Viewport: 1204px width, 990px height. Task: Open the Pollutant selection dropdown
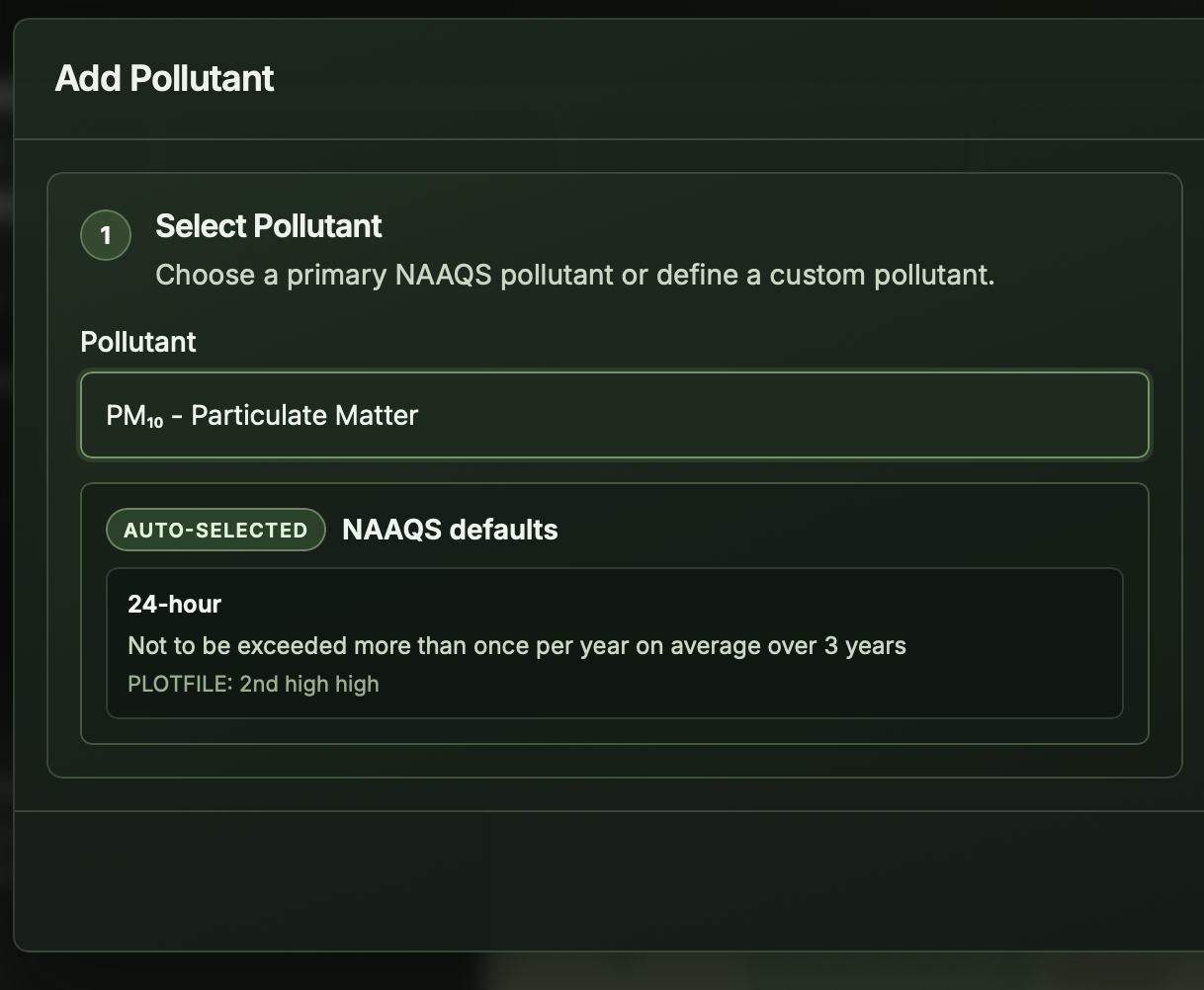coord(614,415)
